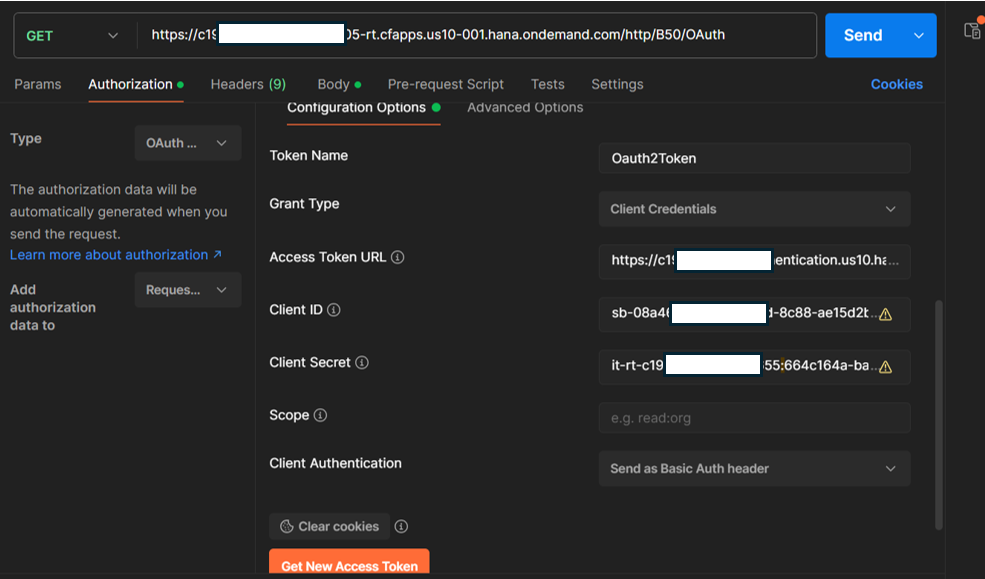Viewport: 985px width, 579px height.
Task: Send the request with Send button
Action: tap(863, 35)
